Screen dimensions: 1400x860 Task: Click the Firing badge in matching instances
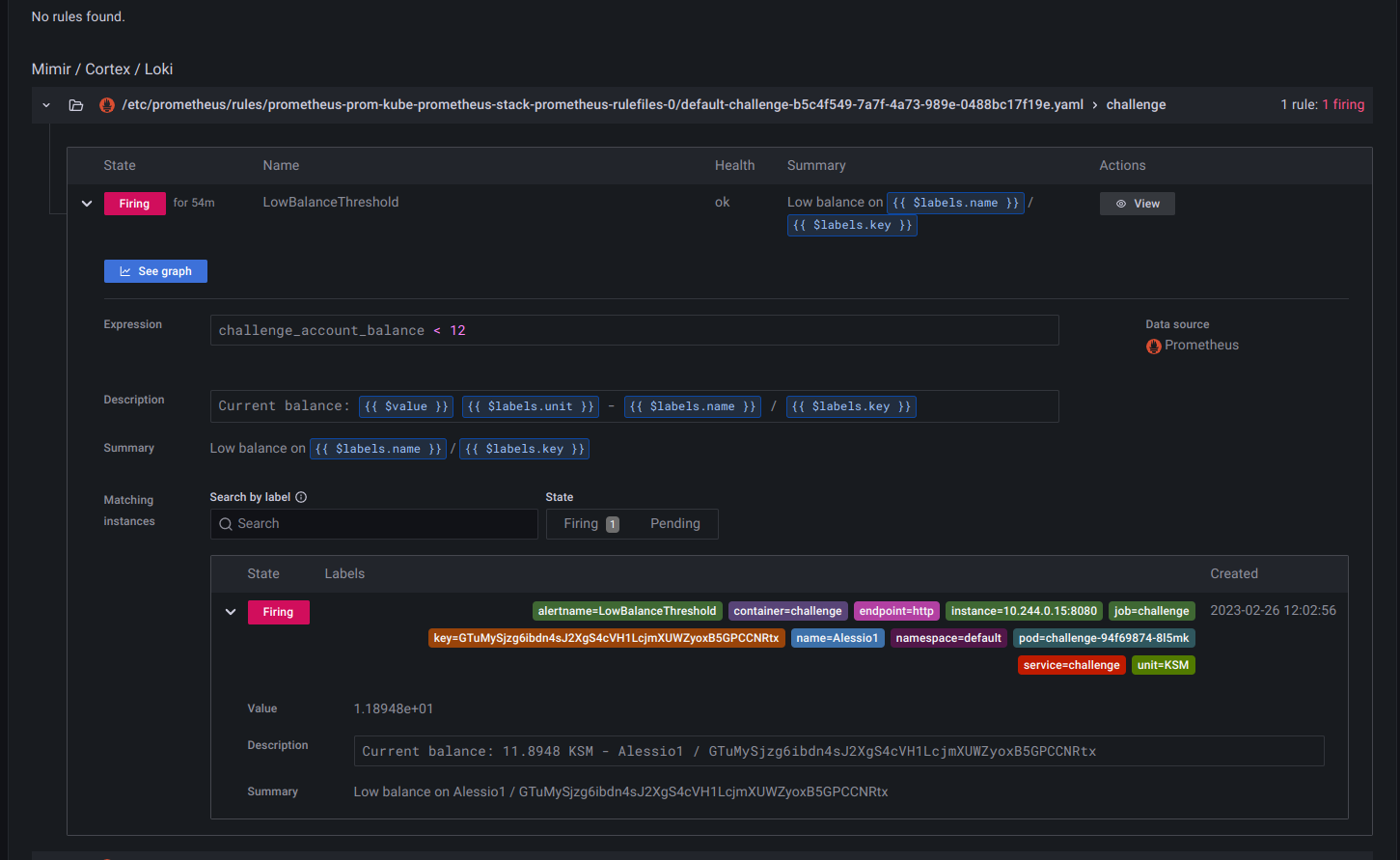click(278, 612)
